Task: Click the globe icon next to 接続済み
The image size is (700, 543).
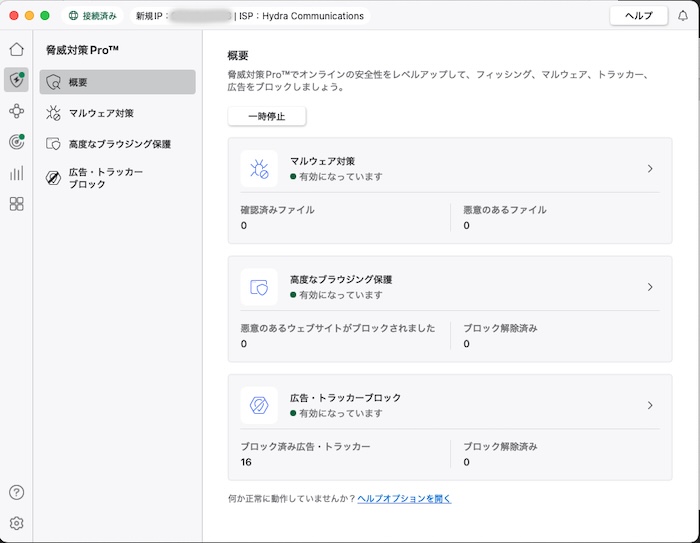Action: point(73,16)
